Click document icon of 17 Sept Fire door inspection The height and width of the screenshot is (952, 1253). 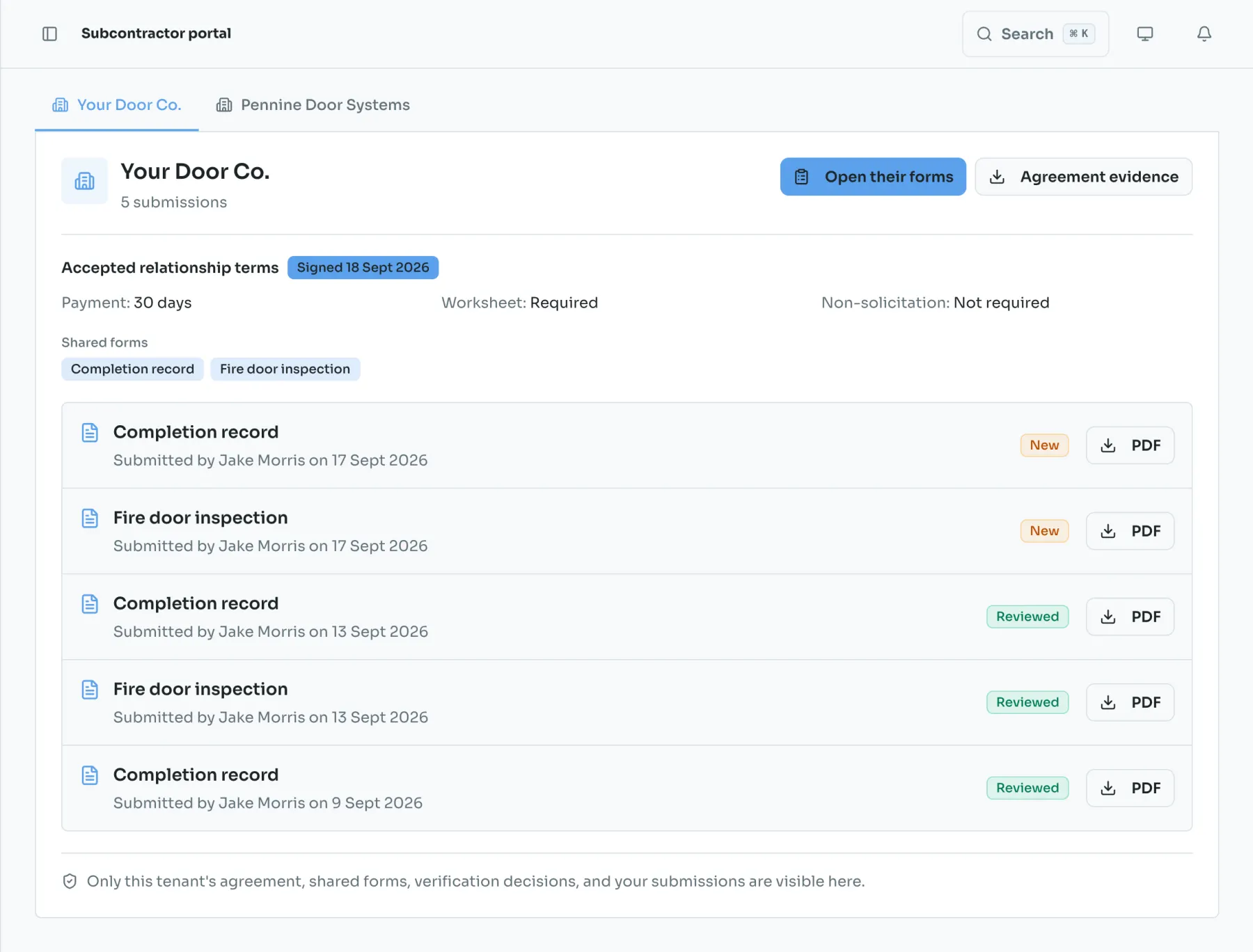point(90,518)
